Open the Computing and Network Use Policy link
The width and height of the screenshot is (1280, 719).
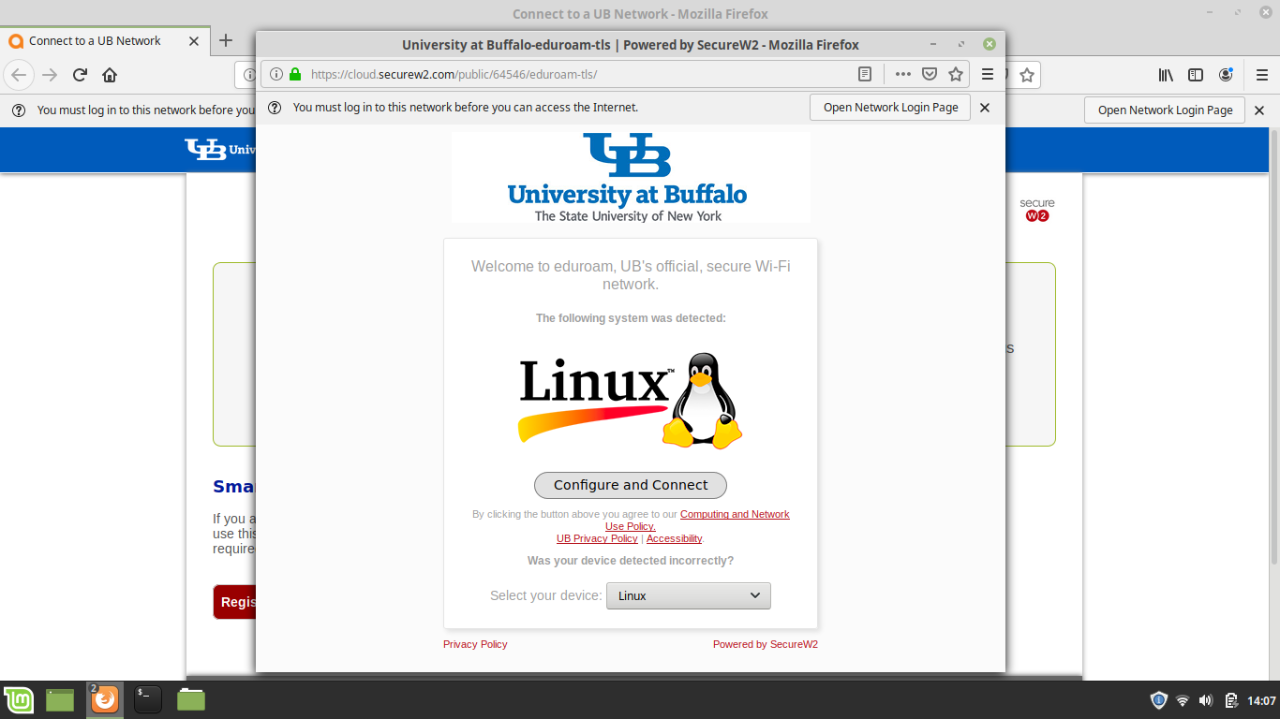point(734,514)
